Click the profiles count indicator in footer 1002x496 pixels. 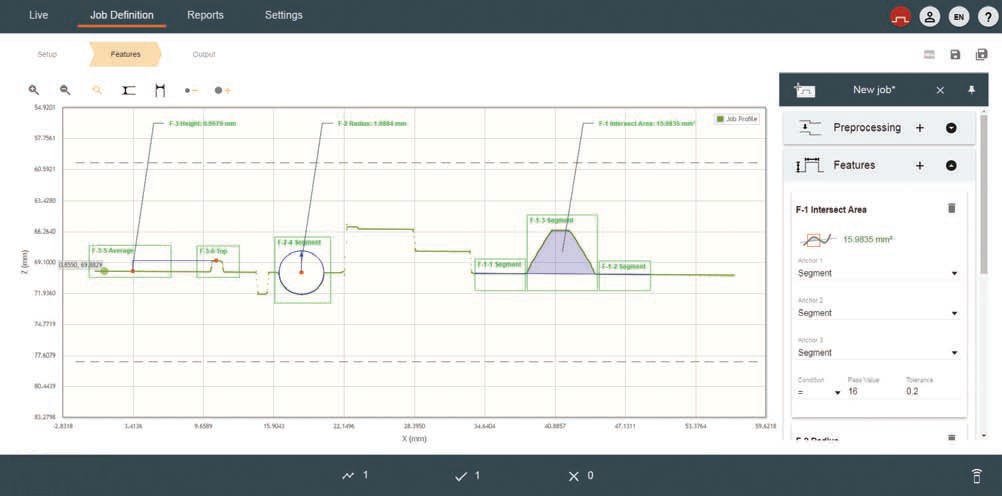[355, 476]
